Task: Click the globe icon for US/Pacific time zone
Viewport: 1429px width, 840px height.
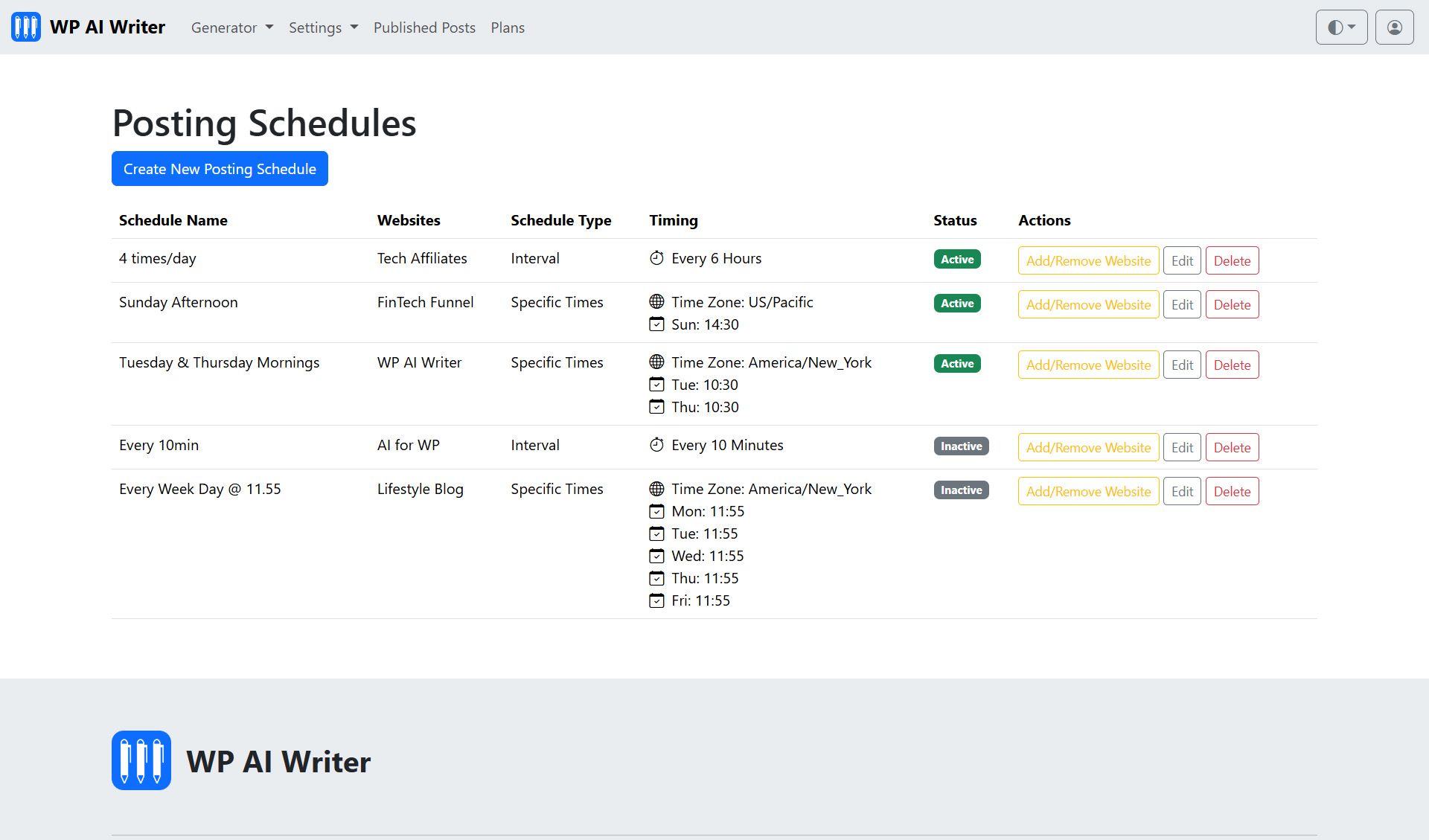Action: (656, 301)
